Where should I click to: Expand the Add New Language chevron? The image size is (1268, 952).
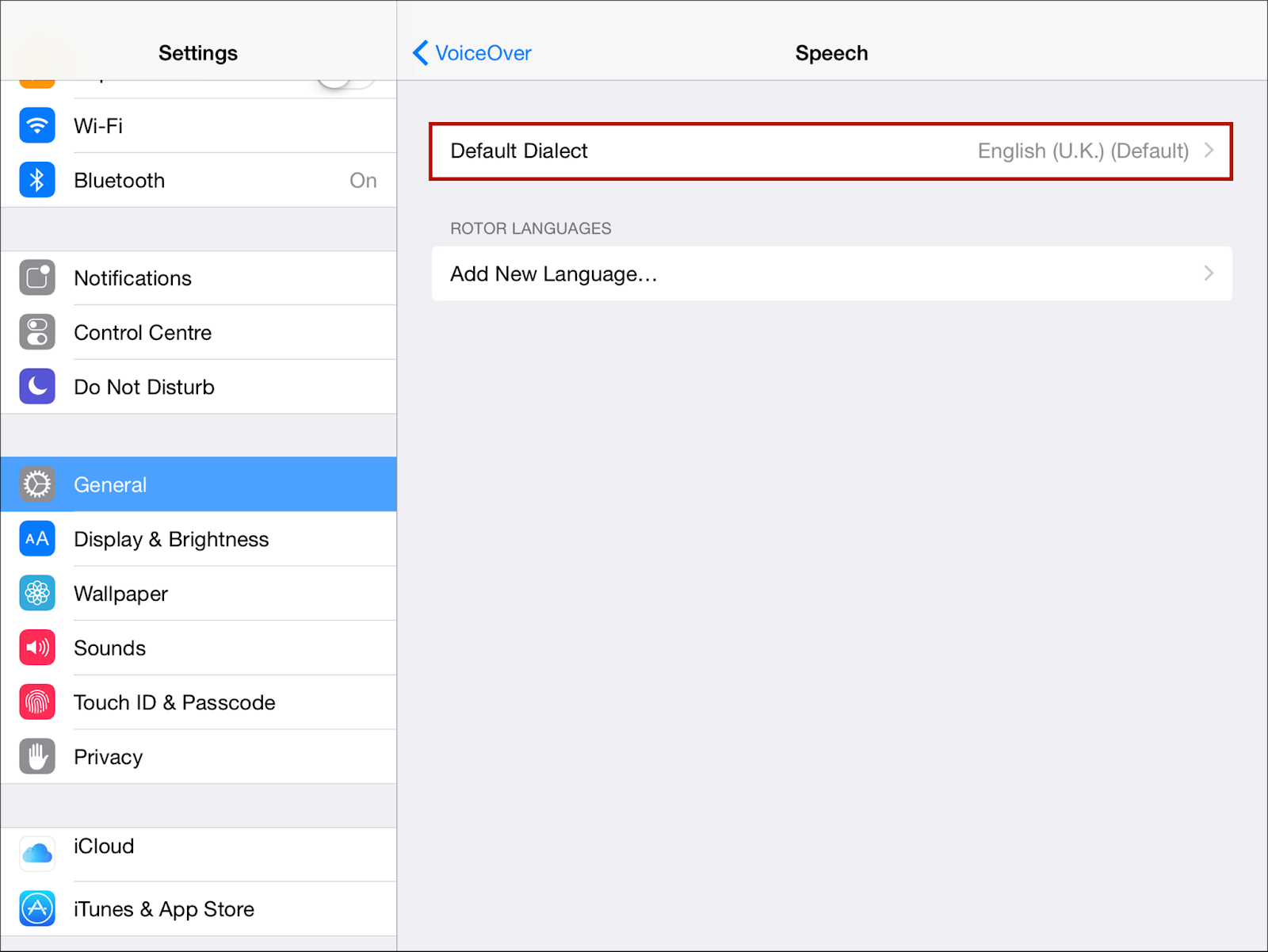click(1209, 273)
